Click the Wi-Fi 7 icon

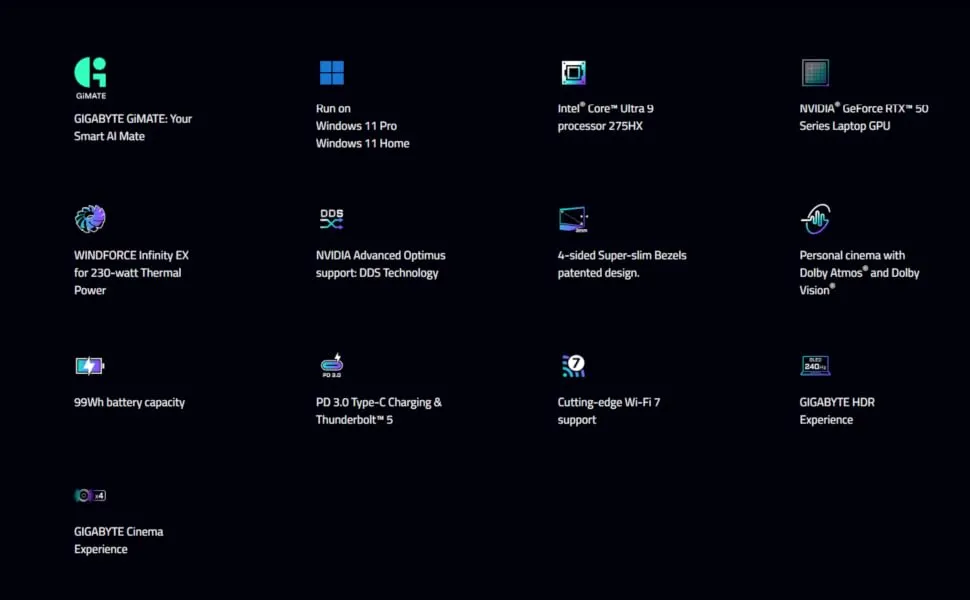click(573, 366)
